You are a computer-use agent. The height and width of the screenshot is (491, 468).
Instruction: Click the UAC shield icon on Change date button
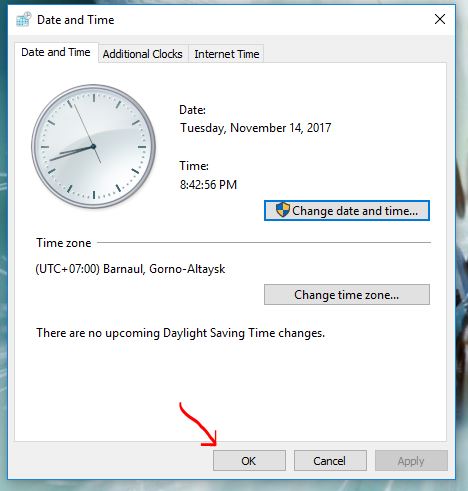283,210
